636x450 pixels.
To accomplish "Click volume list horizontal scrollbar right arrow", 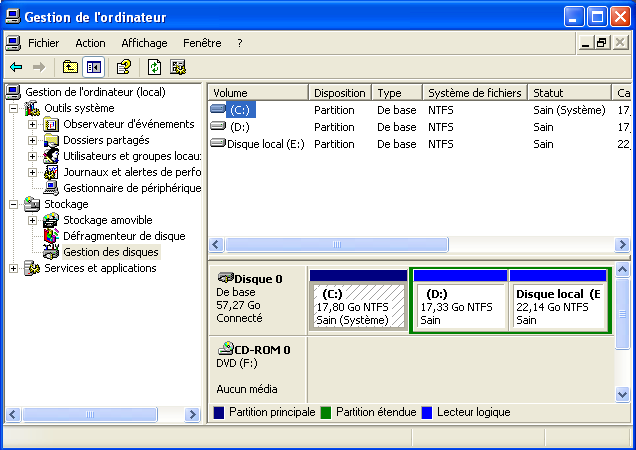I will point(622,245).
